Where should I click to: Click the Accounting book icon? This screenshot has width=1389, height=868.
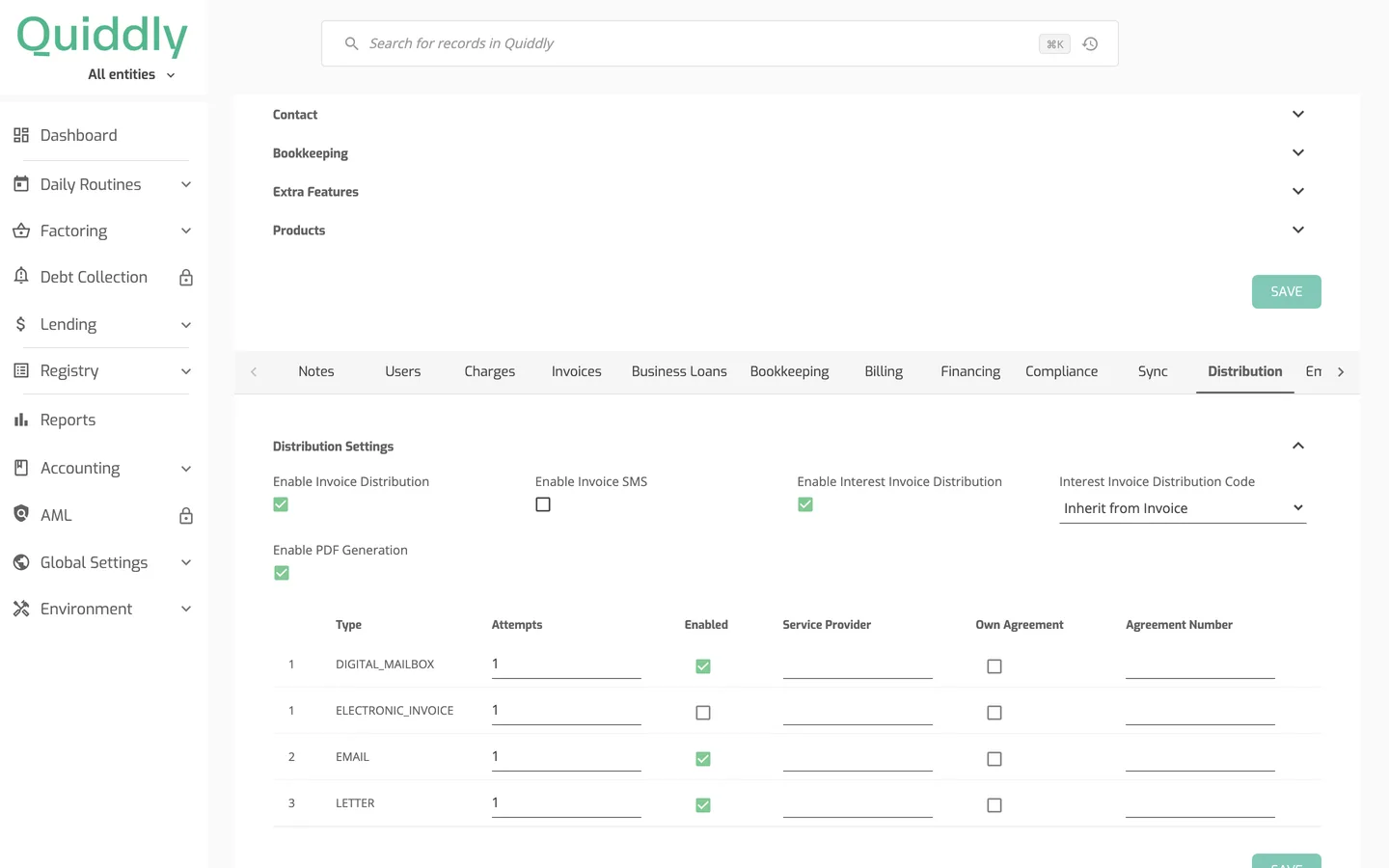click(21, 468)
